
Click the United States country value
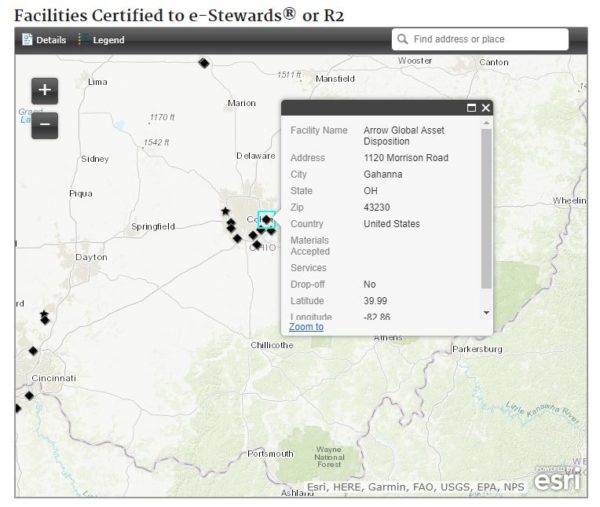(x=391, y=224)
